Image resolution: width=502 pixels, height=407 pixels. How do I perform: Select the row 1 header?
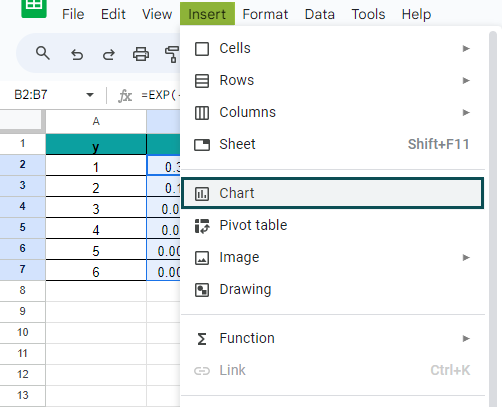tap(22, 144)
